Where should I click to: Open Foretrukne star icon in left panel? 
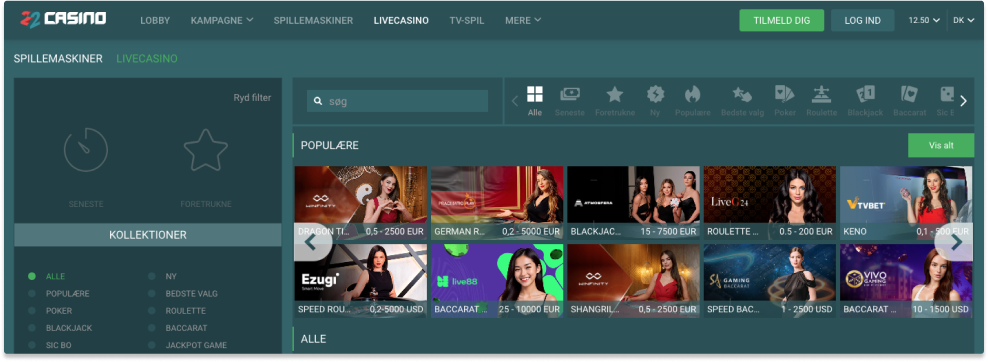pyautogui.click(x=205, y=150)
